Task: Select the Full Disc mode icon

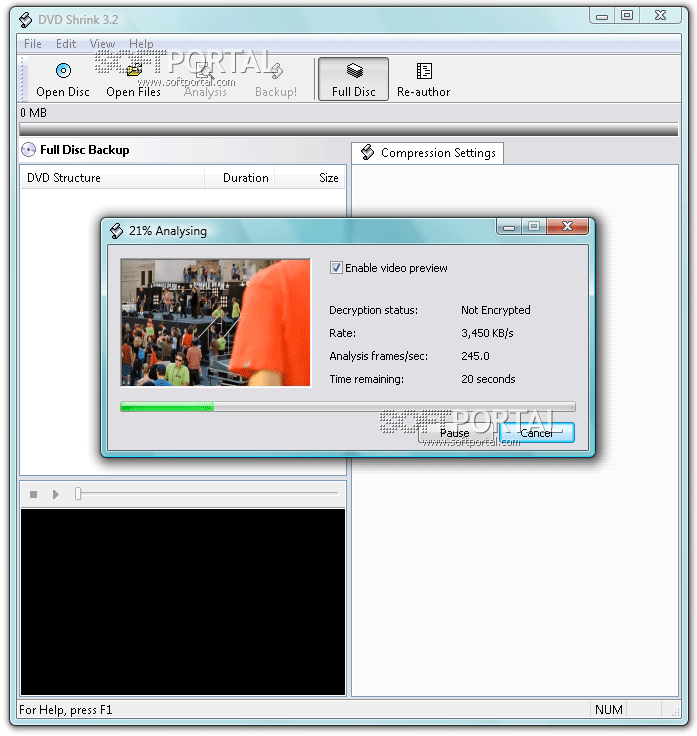Action: [x=353, y=71]
